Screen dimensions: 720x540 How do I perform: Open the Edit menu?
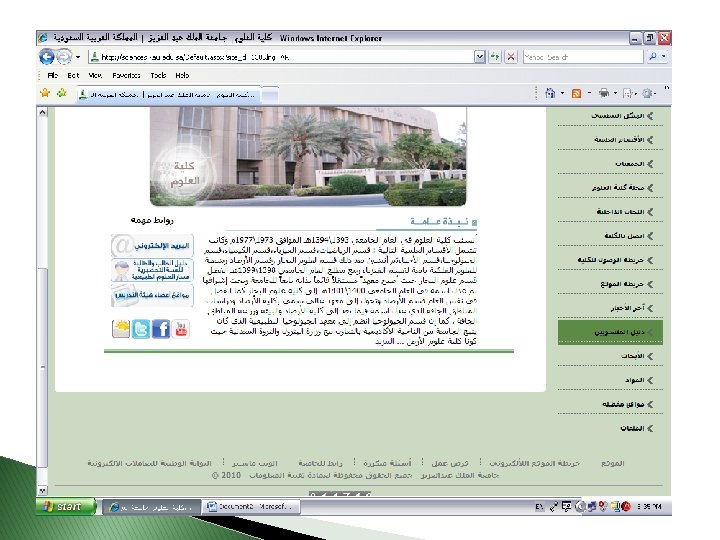pyautogui.click(x=73, y=75)
